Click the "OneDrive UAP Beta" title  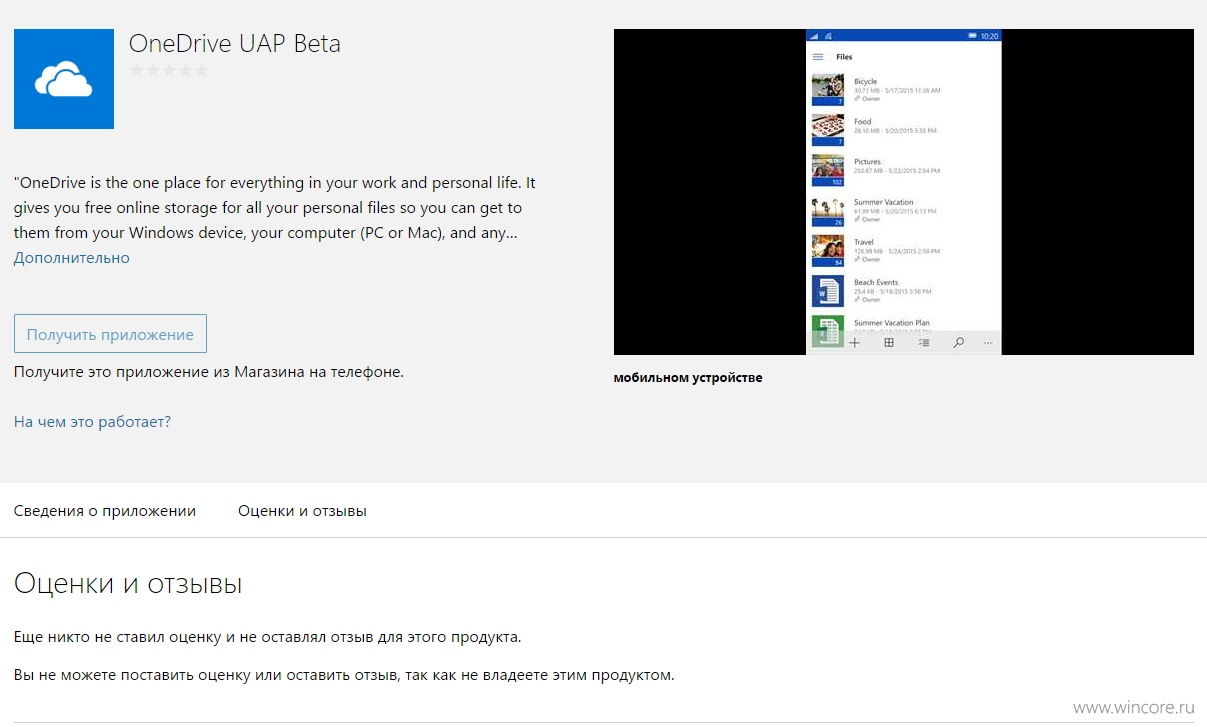[x=235, y=44]
